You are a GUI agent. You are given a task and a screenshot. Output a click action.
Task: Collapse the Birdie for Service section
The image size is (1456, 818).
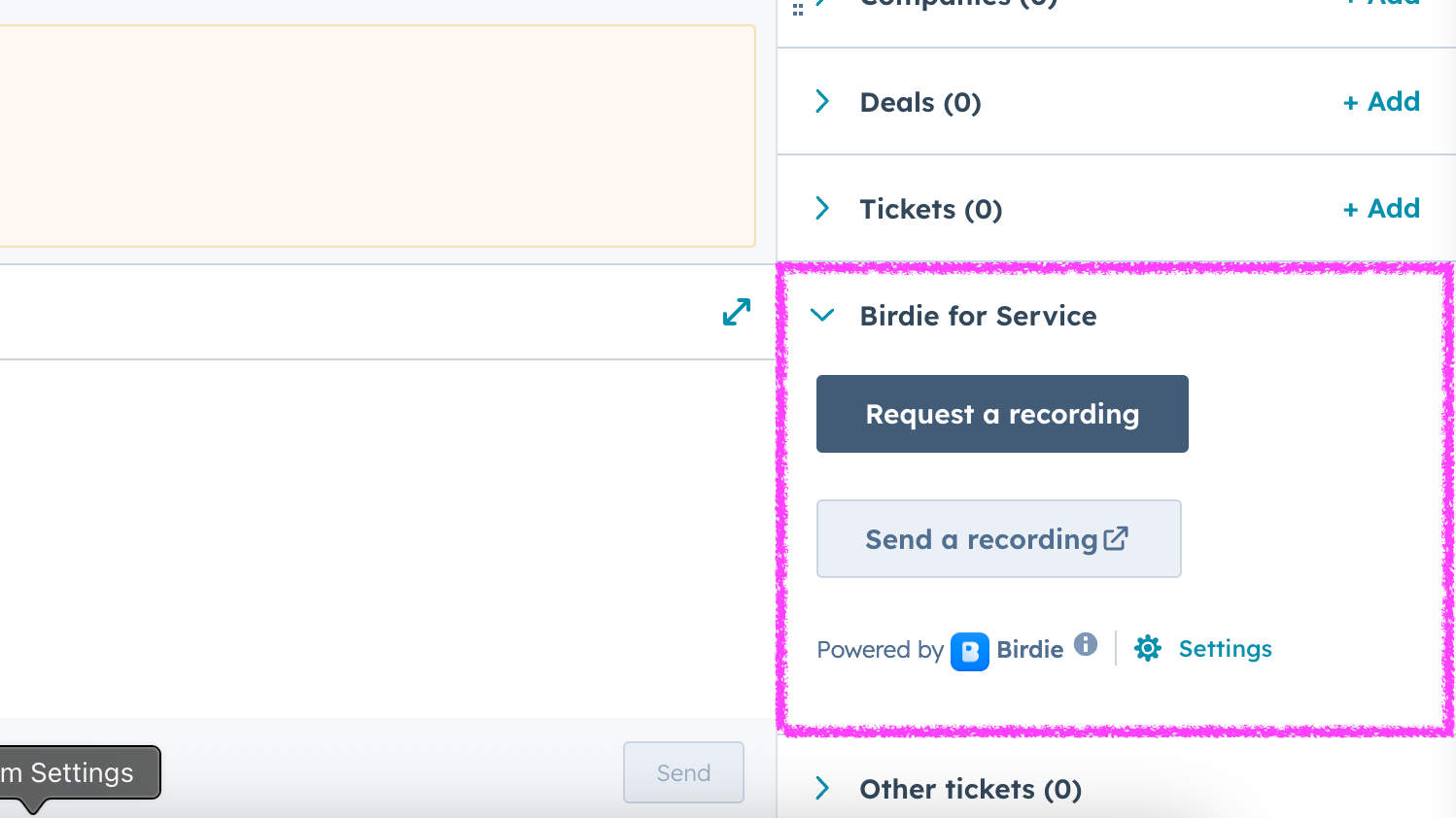(822, 315)
